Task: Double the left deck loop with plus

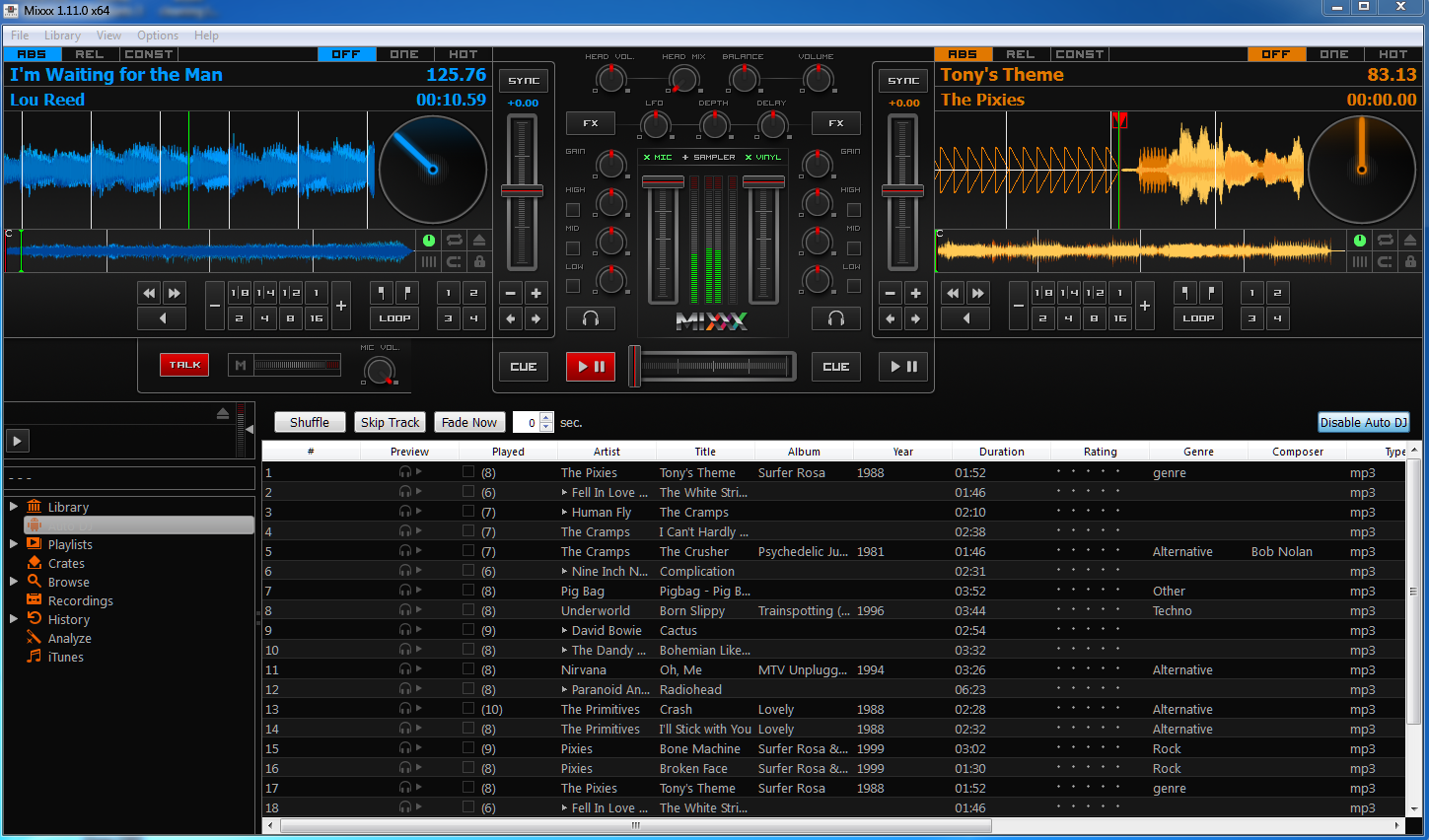Action: tap(340, 306)
